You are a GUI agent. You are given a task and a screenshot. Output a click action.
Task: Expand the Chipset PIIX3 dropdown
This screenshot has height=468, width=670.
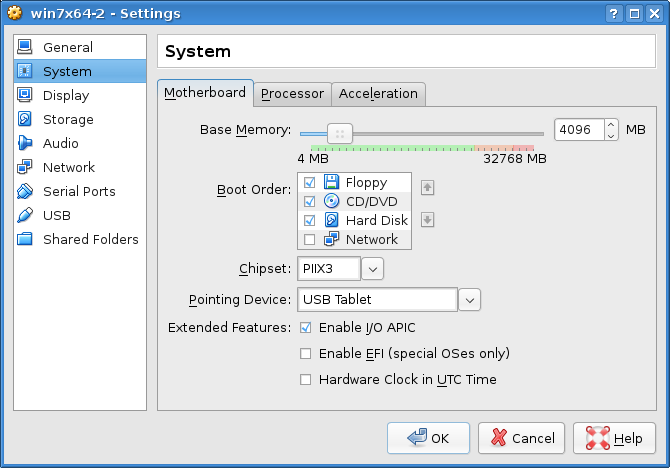click(372, 269)
